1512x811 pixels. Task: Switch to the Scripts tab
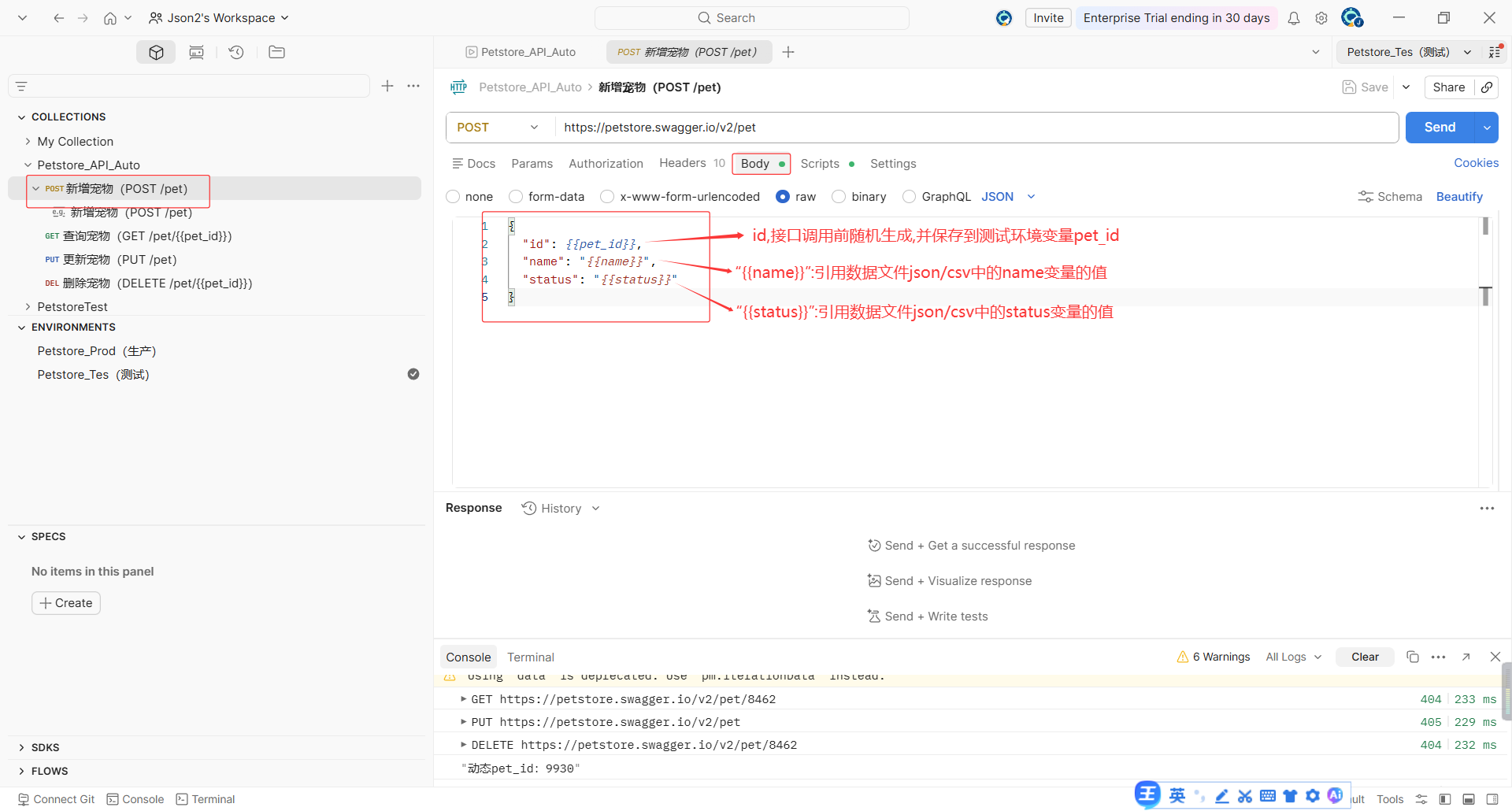coord(827,164)
